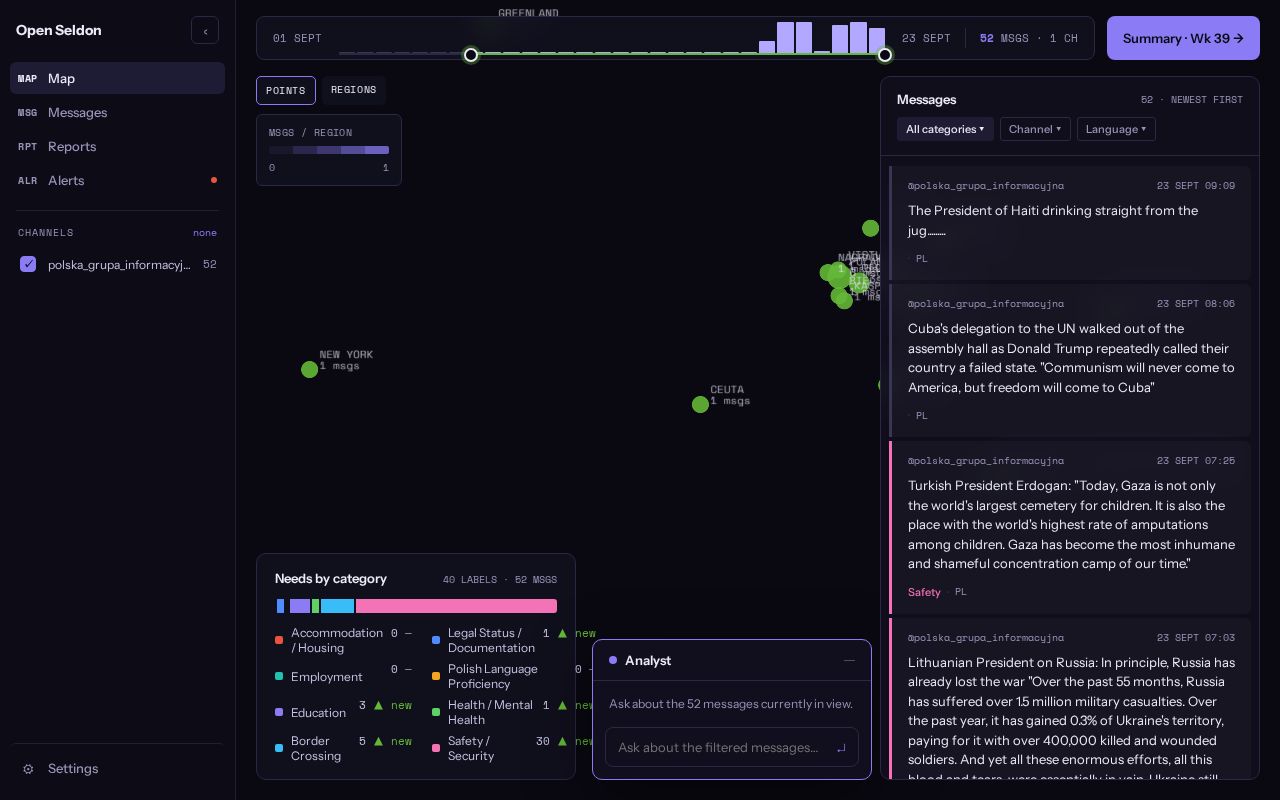
Task: Switch map display to Points
Action: [x=286, y=90]
